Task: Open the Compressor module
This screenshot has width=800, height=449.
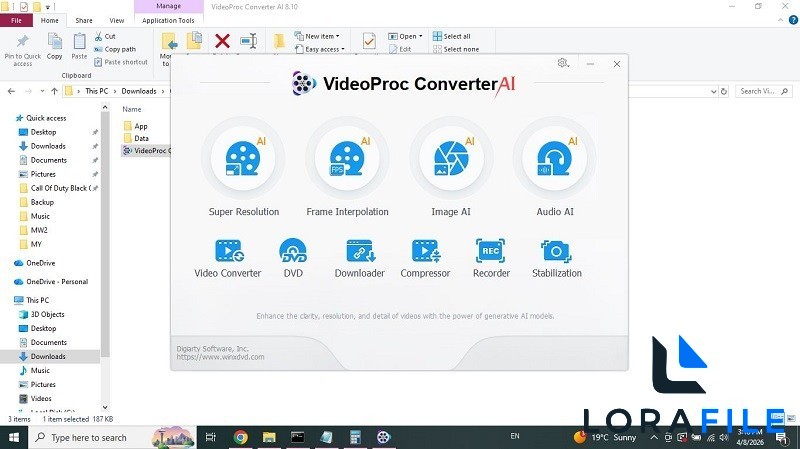Action: click(x=426, y=259)
